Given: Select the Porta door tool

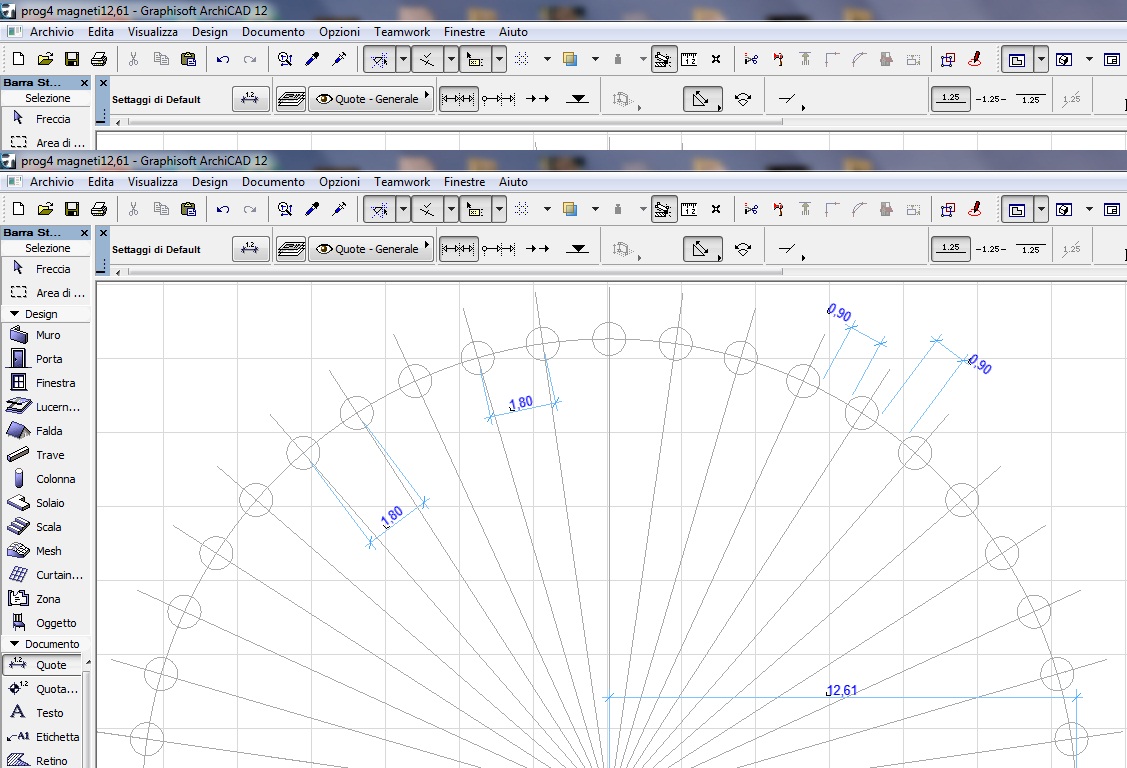Looking at the screenshot, I should (x=48, y=359).
